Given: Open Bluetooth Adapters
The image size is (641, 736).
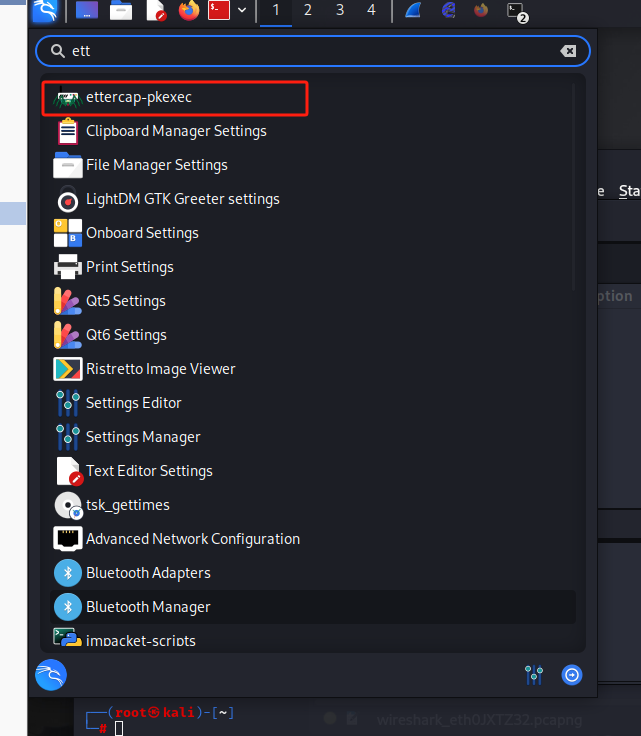Looking at the screenshot, I should click(x=313, y=573).
